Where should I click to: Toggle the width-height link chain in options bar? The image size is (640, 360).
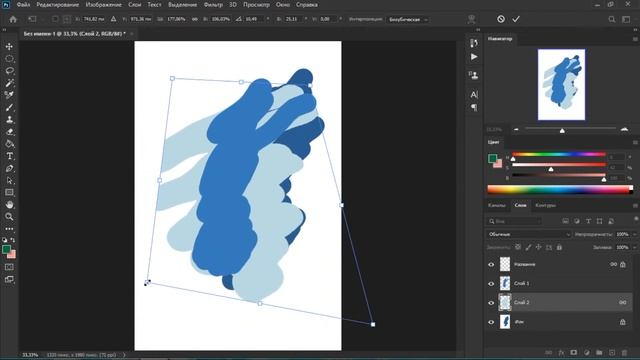click(x=195, y=19)
